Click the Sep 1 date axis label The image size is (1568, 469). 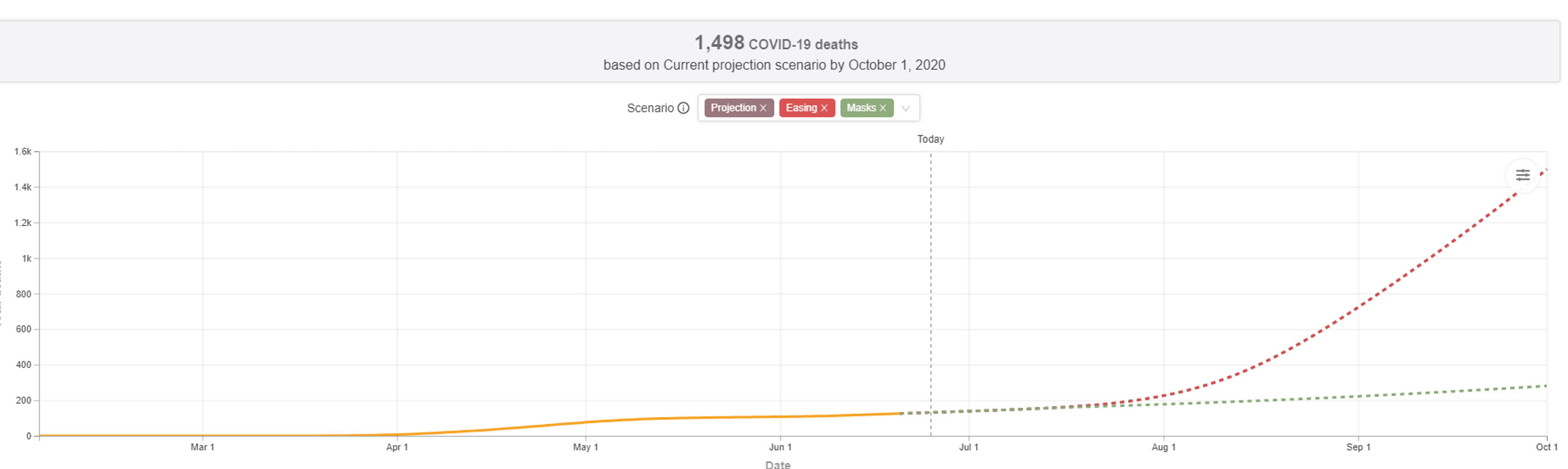[x=1358, y=447]
